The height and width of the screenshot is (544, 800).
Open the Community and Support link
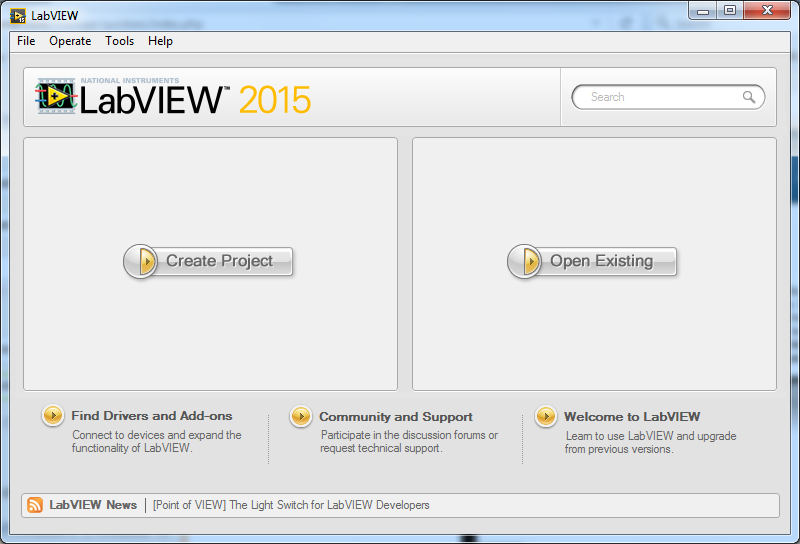coord(396,417)
